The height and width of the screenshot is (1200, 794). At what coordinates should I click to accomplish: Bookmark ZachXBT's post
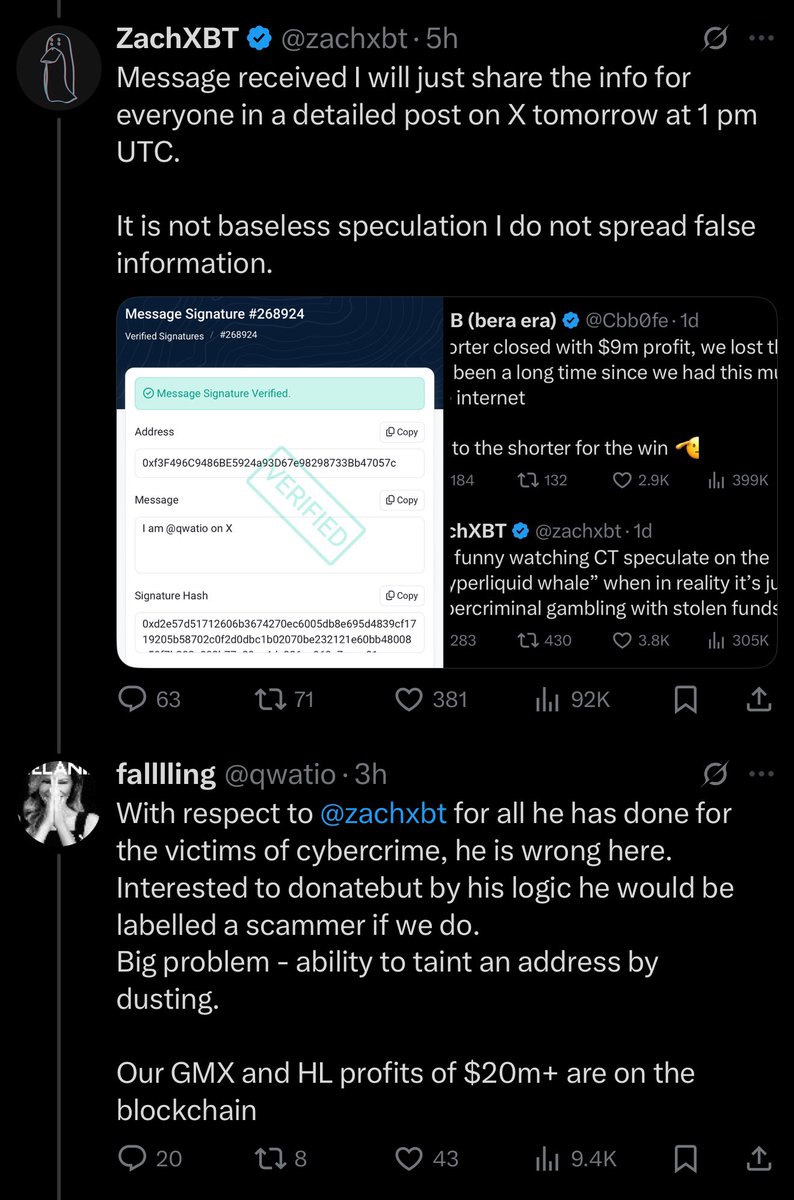pos(685,700)
